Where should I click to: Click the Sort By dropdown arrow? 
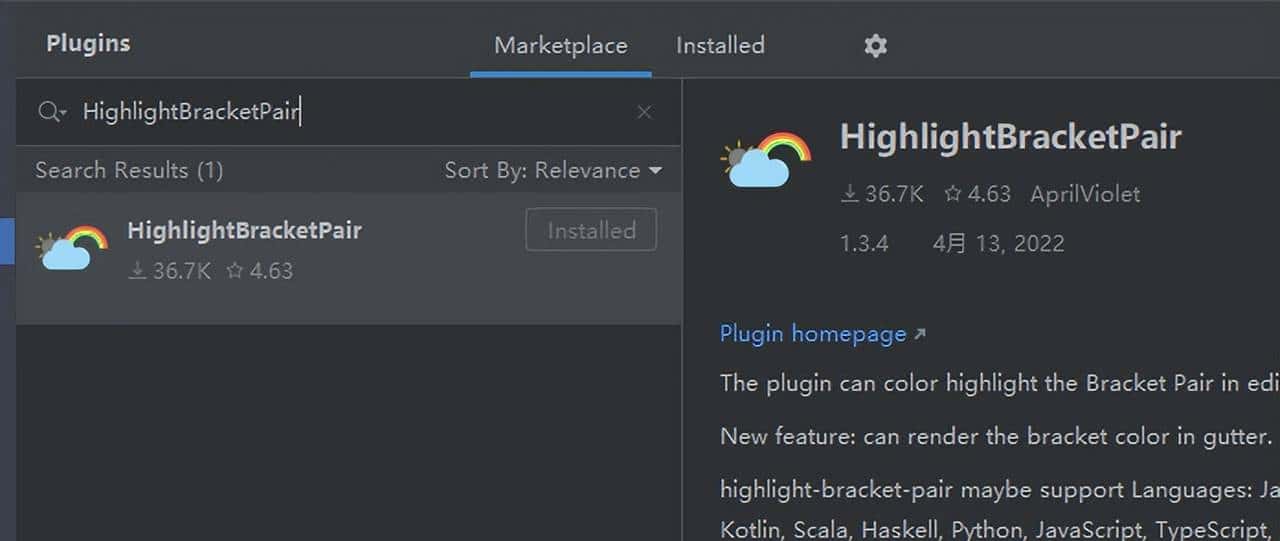[655, 171]
